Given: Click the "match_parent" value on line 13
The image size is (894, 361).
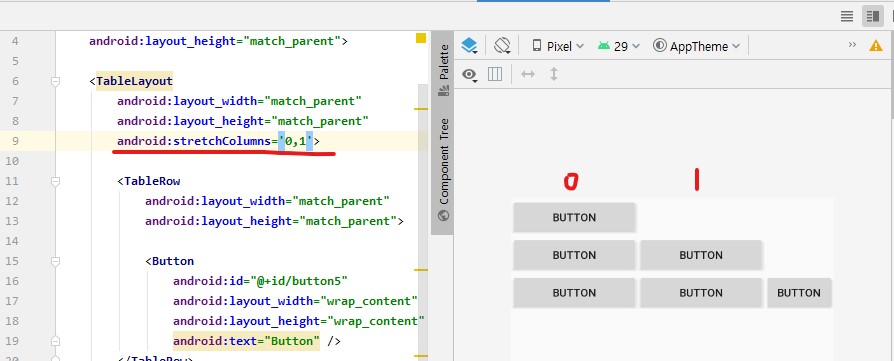Looking at the screenshot, I should (x=348, y=221).
